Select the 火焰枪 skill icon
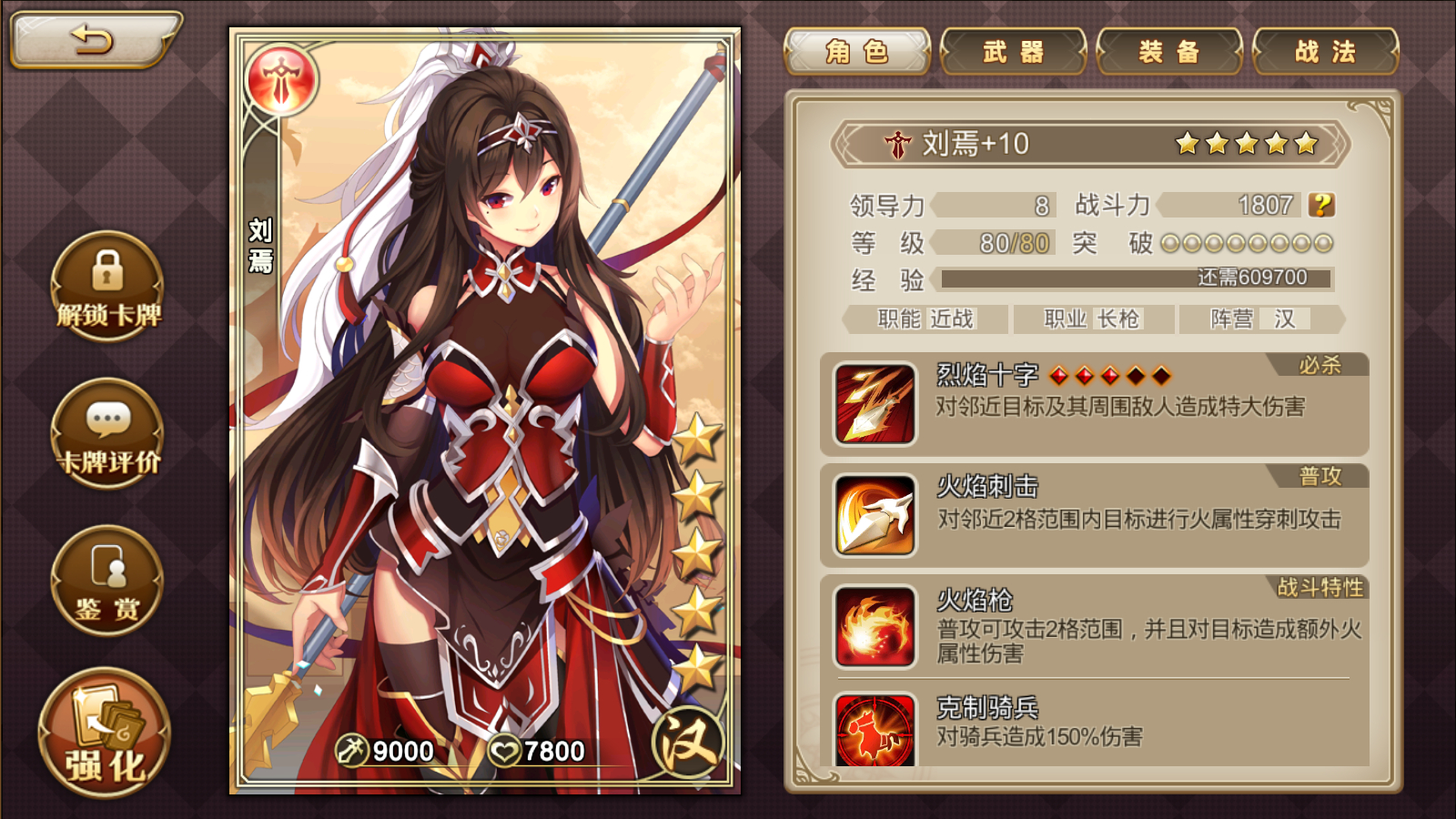 (x=875, y=627)
